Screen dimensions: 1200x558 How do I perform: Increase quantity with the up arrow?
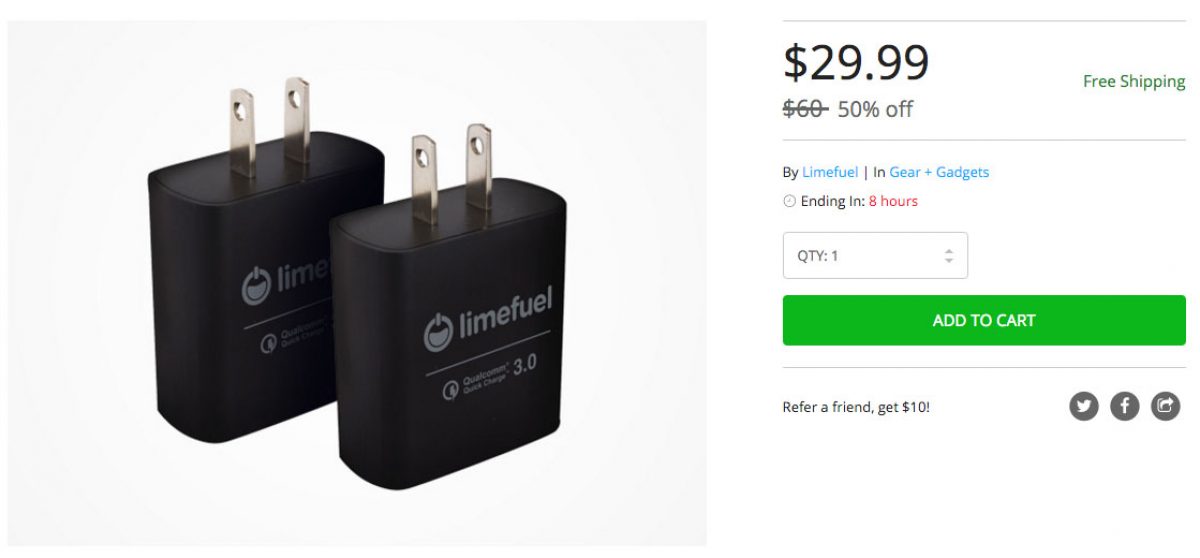[x=949, y=250]
